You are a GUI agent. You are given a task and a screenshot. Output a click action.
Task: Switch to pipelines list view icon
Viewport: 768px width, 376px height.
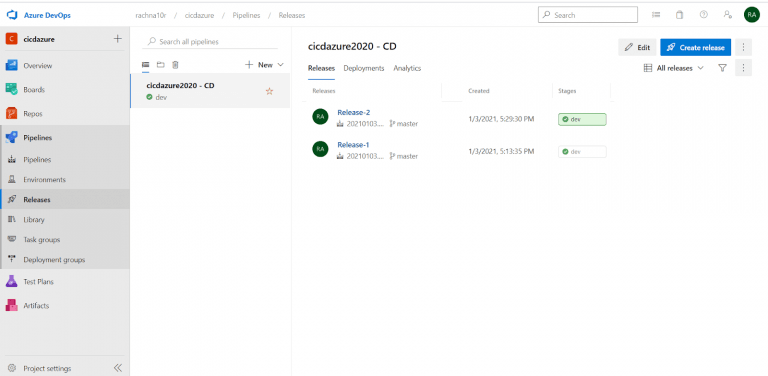point(145,65)
